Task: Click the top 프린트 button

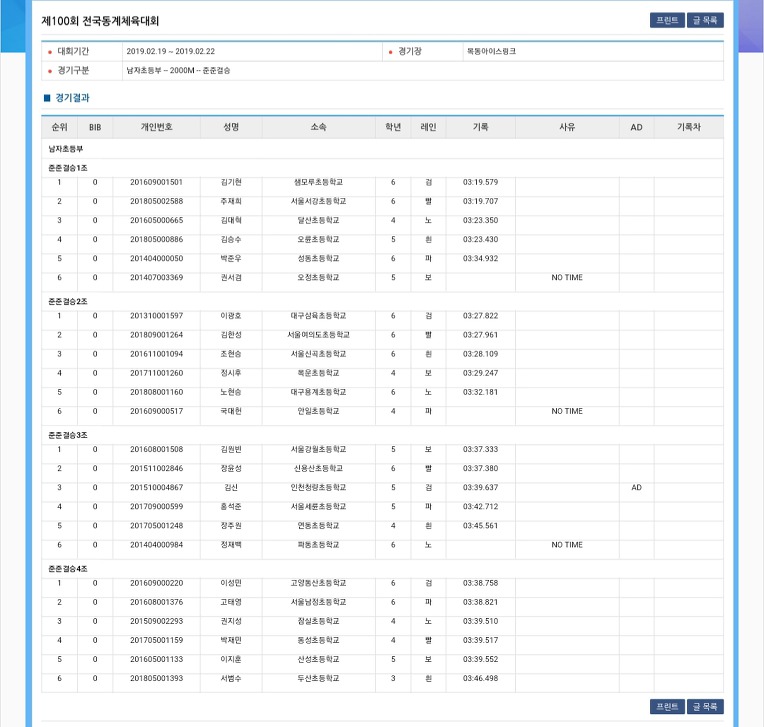Action: [x=667, y=20]
